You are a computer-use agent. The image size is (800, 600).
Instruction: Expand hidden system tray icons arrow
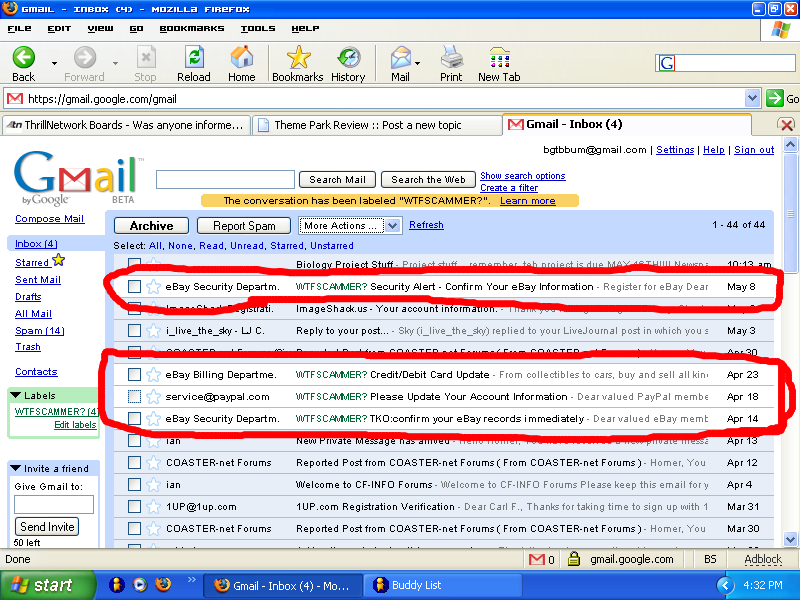click(x=726, y=585)
